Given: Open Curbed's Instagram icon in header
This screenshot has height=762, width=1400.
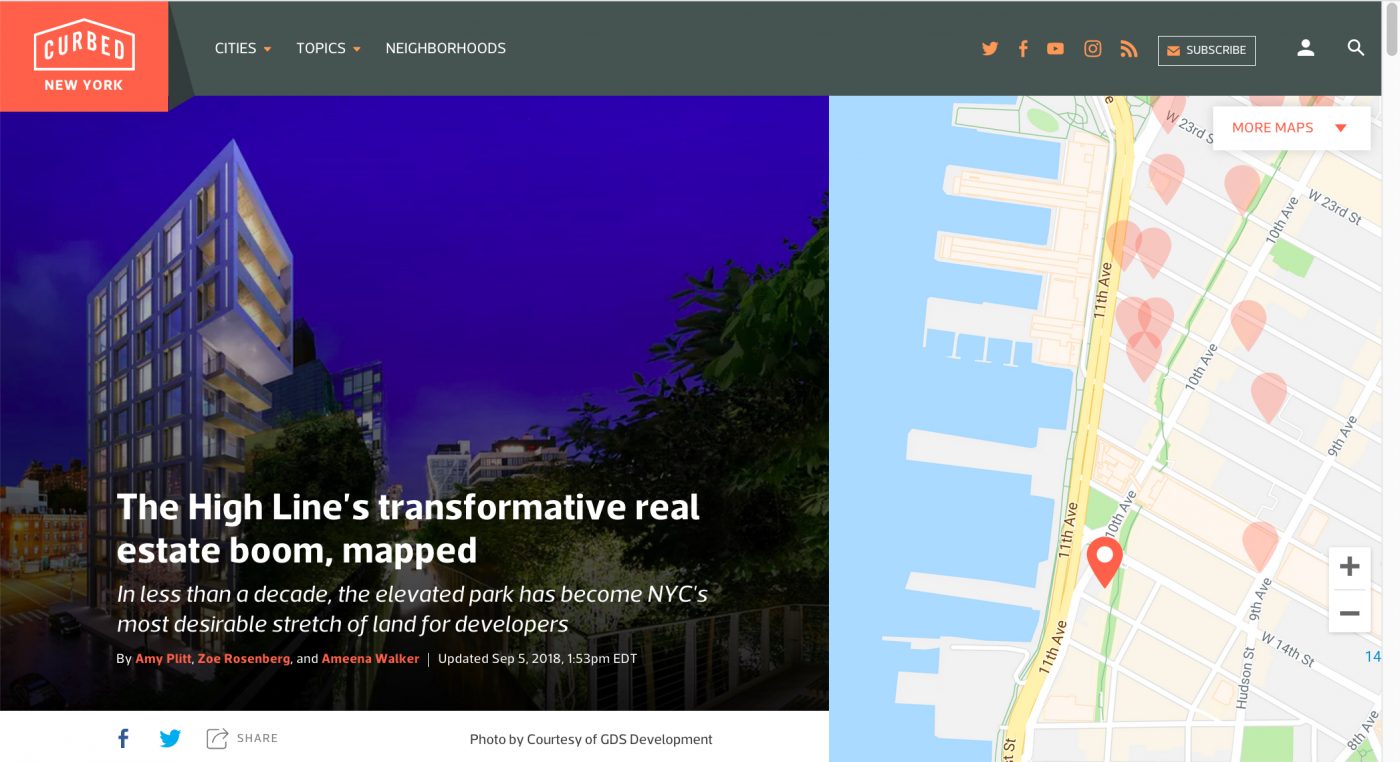Looking at the screenshot, I should point(1093,49).
